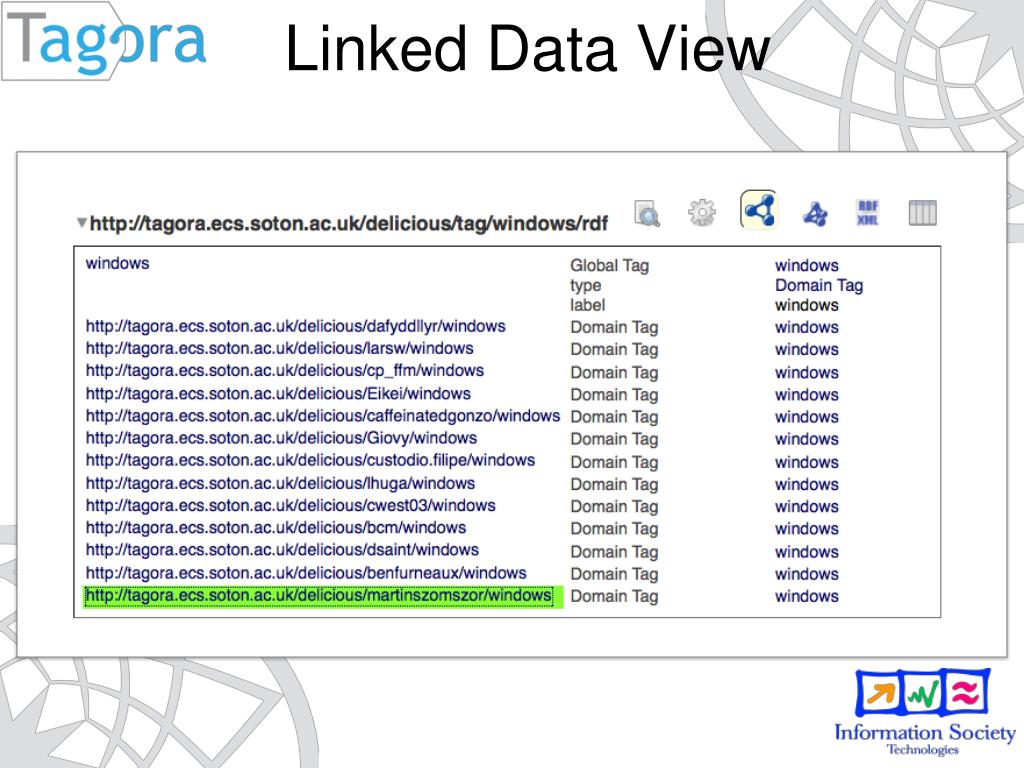Image resolution: width=1024 pixels, height=768 pixels.
Task: Open the bcm/windows link
Action: click(276, 527)
